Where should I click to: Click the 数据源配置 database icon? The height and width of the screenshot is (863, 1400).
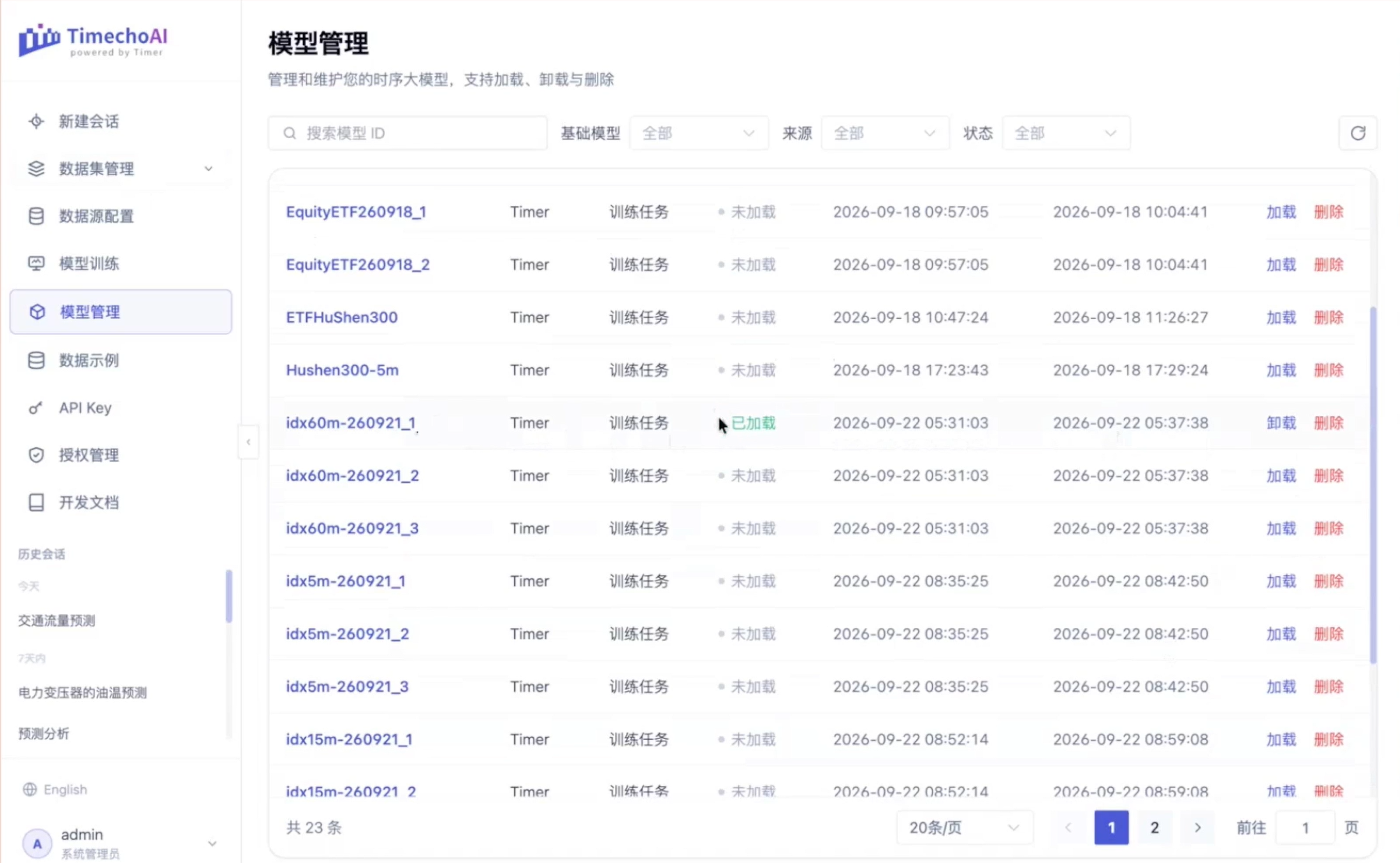[36, 216]
